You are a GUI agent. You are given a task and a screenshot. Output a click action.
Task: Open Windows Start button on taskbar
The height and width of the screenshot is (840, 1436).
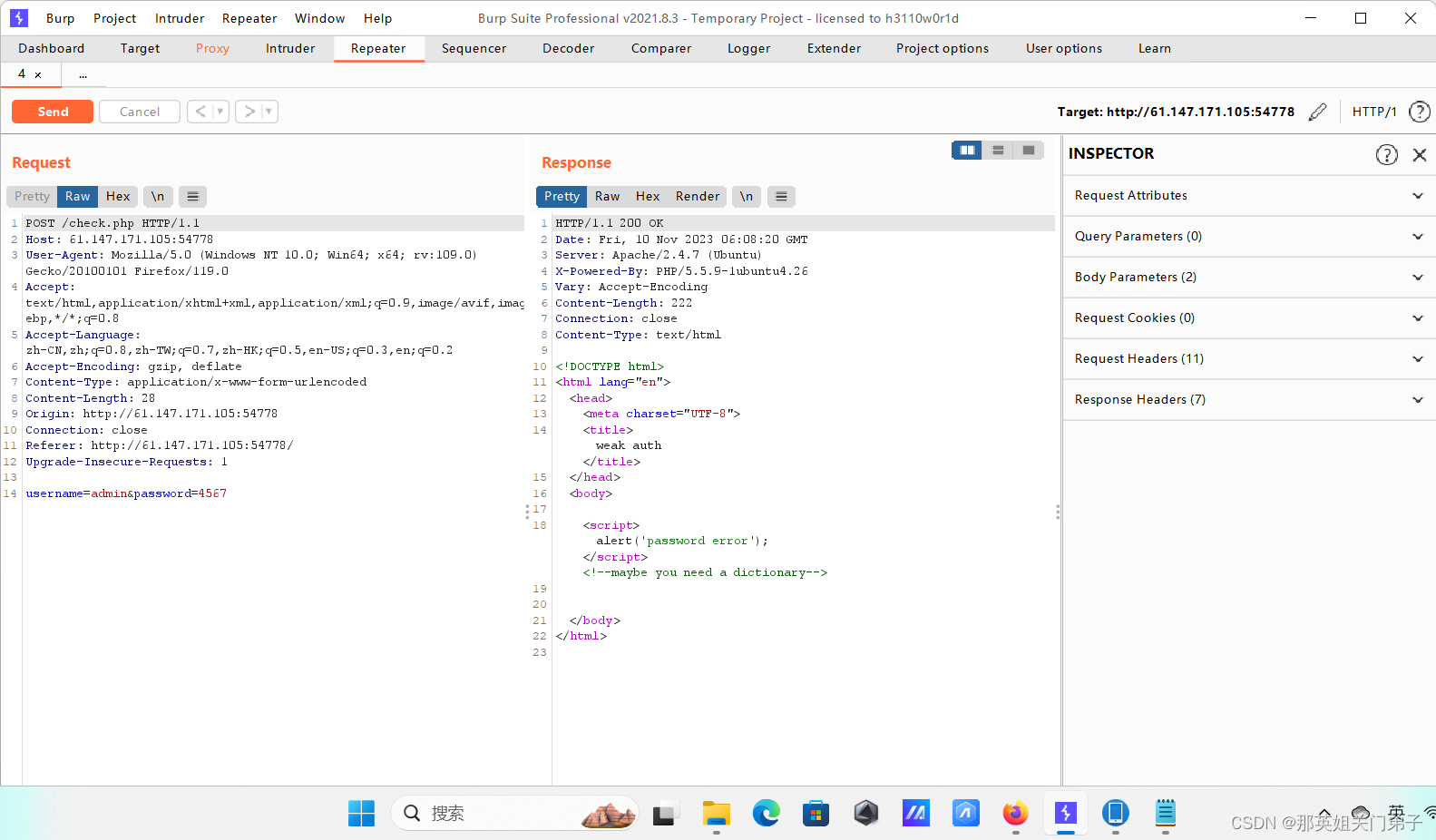(361, 814)
